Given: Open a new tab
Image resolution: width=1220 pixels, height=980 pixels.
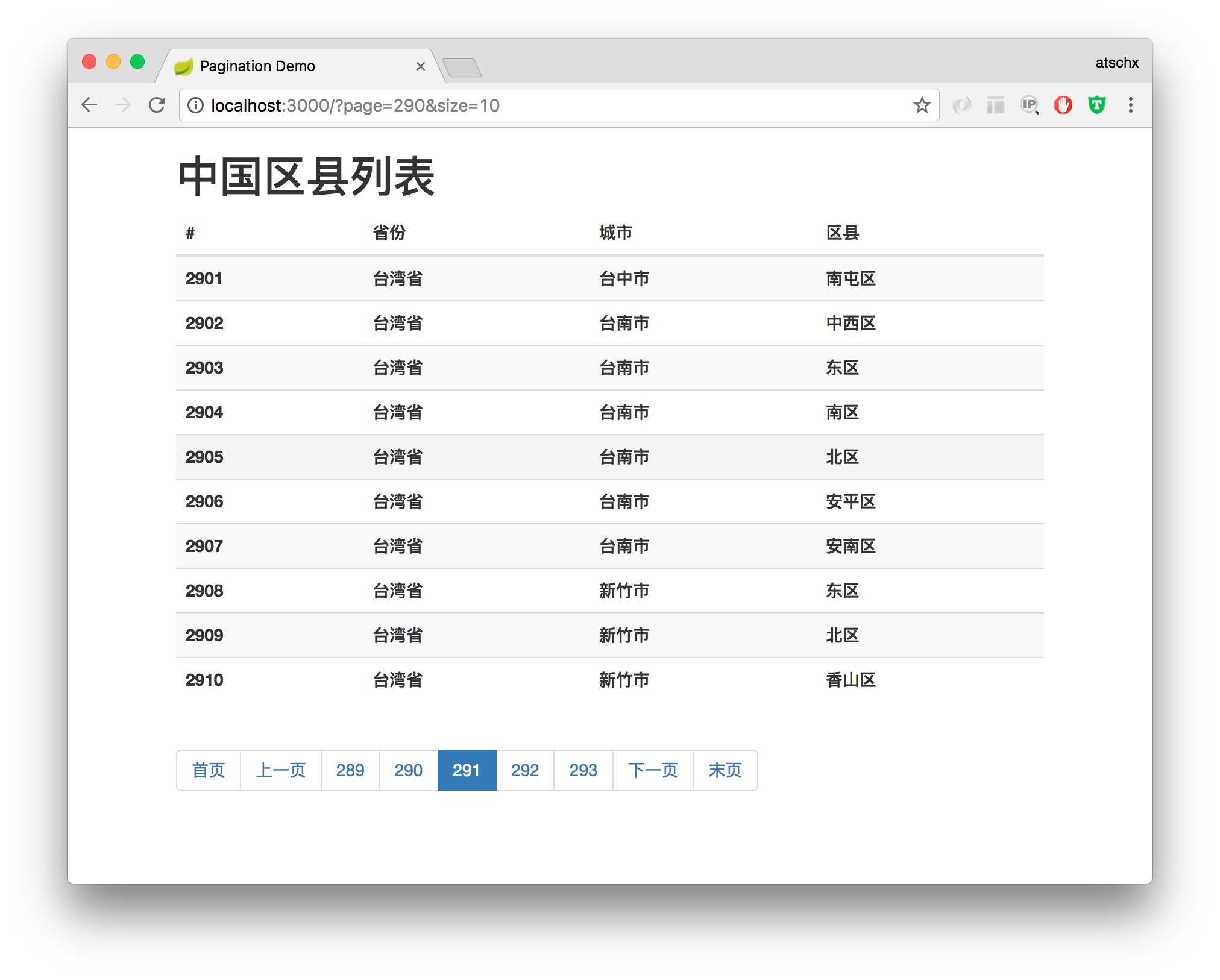Looking at the screenshot, I should click(462, 68).
